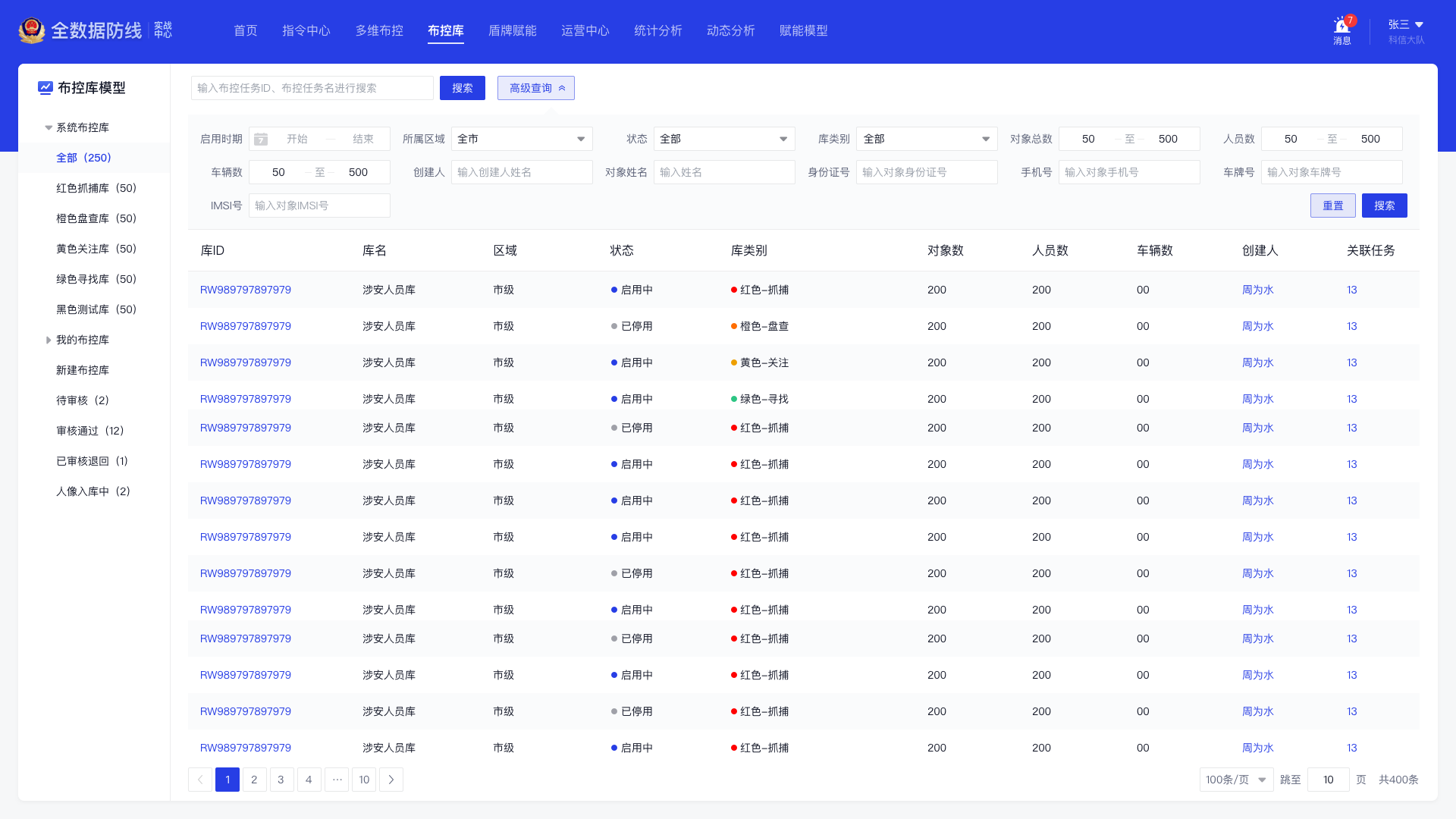Click the police badge logo

pos(31,30)
